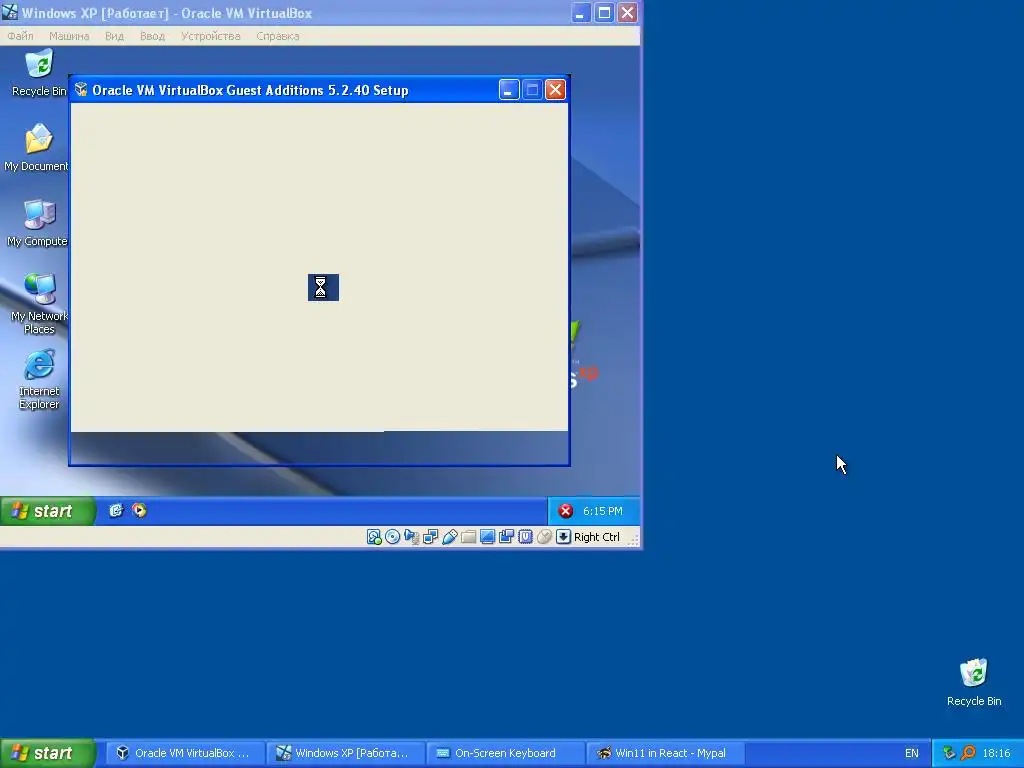1024x768 pixels.
Task: Click the mouse integration icon in VirtualBox status bar
Action: tap(544, 537)
